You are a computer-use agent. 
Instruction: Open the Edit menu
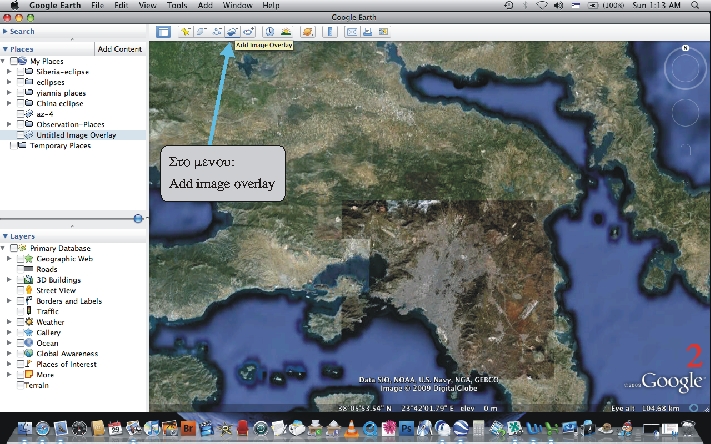tap(121, 5)
